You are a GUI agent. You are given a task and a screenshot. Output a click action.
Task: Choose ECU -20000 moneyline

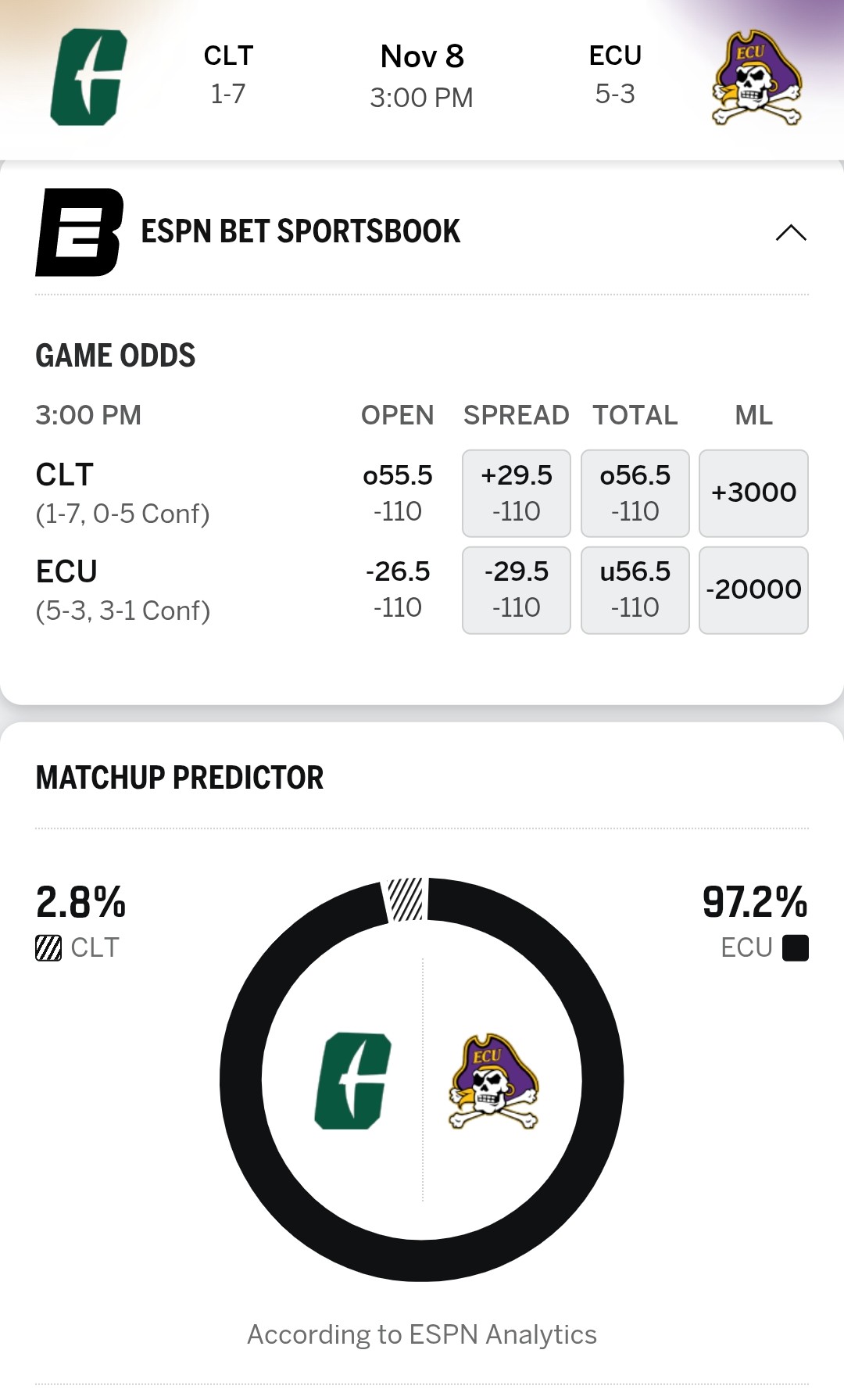click(x=753, y=589)
